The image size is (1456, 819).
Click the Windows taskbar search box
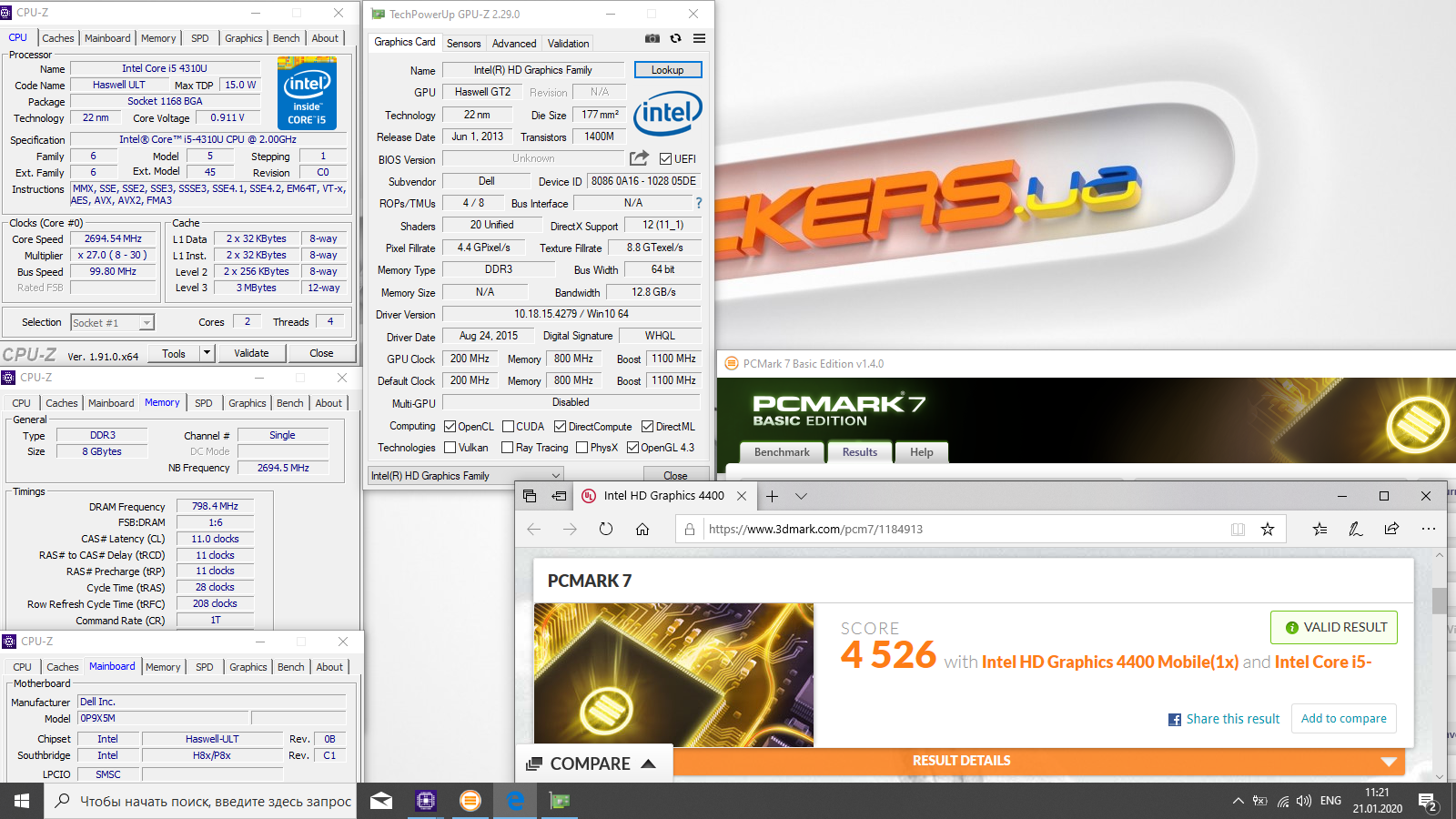tap(200, 801)
